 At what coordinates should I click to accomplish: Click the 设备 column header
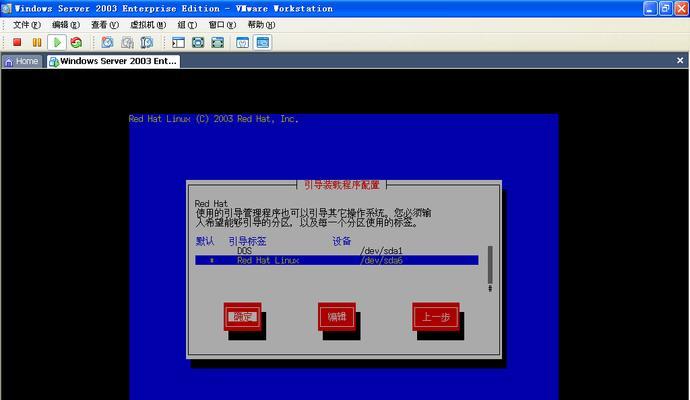click(341, 241)
